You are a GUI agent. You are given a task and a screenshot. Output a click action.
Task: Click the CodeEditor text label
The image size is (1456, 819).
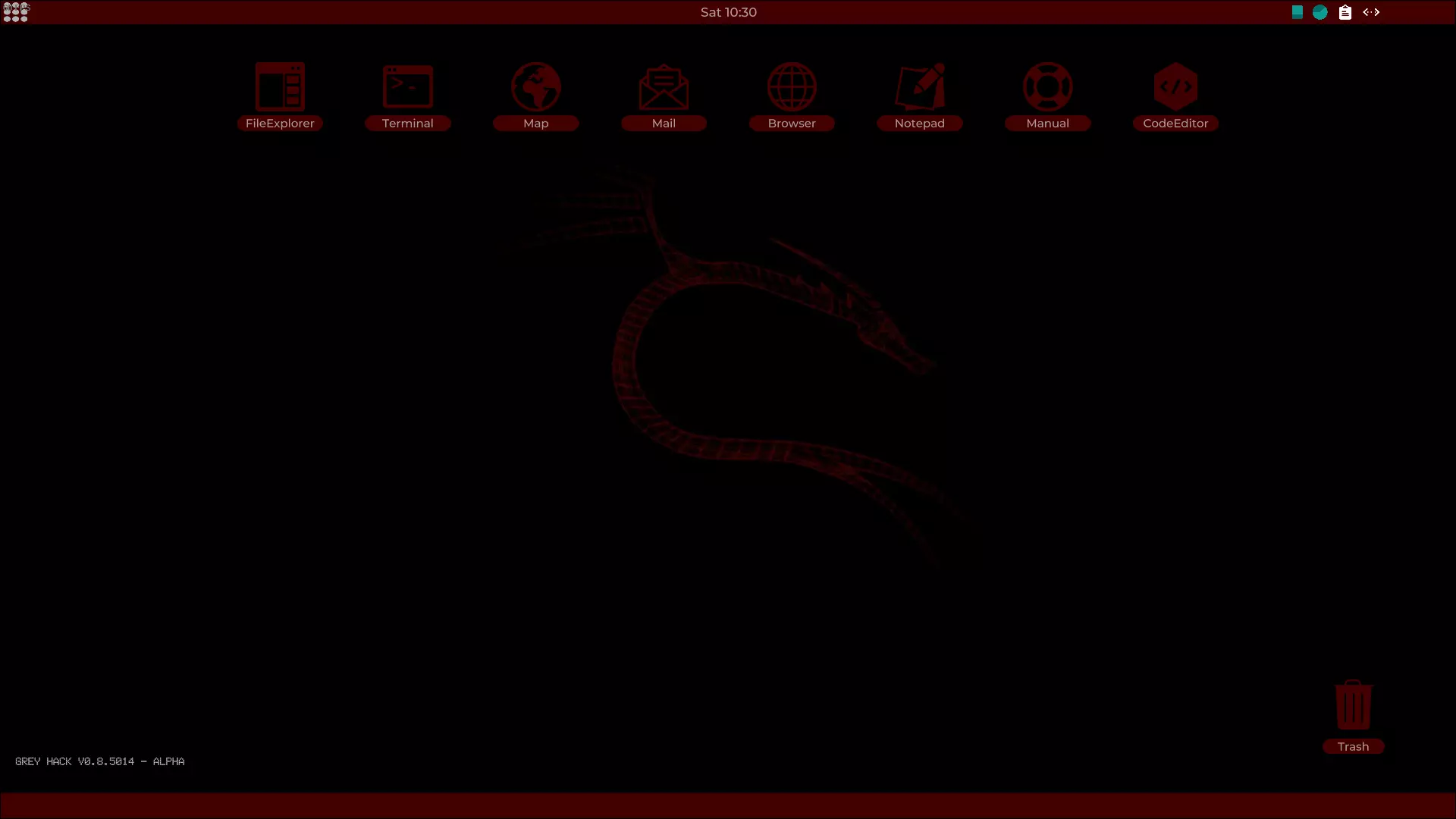point(1175,124)
